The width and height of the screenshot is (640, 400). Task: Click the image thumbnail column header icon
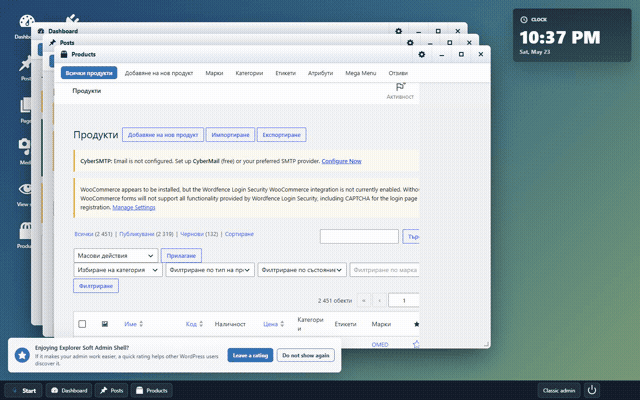click(105, 324)
